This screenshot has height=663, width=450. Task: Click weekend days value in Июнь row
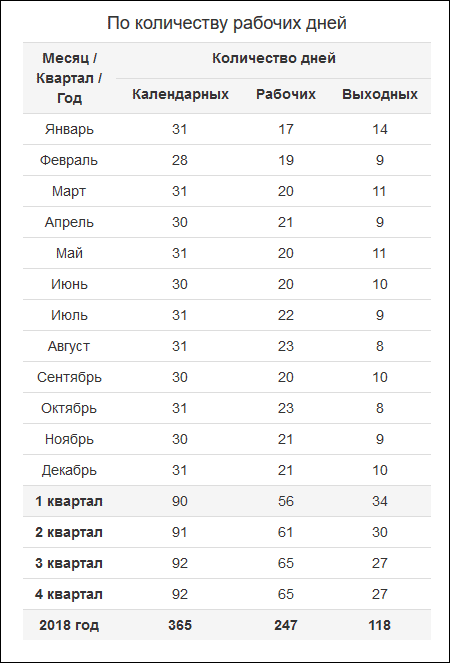click(380, 284)
